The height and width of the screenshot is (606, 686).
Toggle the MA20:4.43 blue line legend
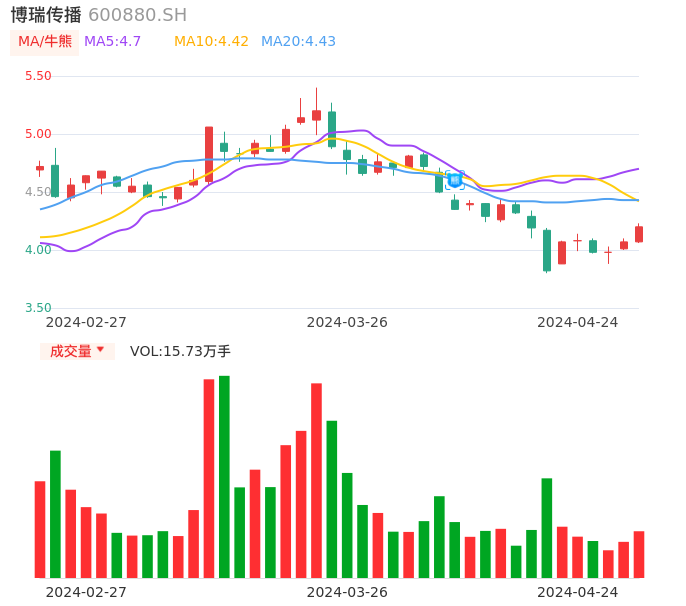(x=298, y=42)
